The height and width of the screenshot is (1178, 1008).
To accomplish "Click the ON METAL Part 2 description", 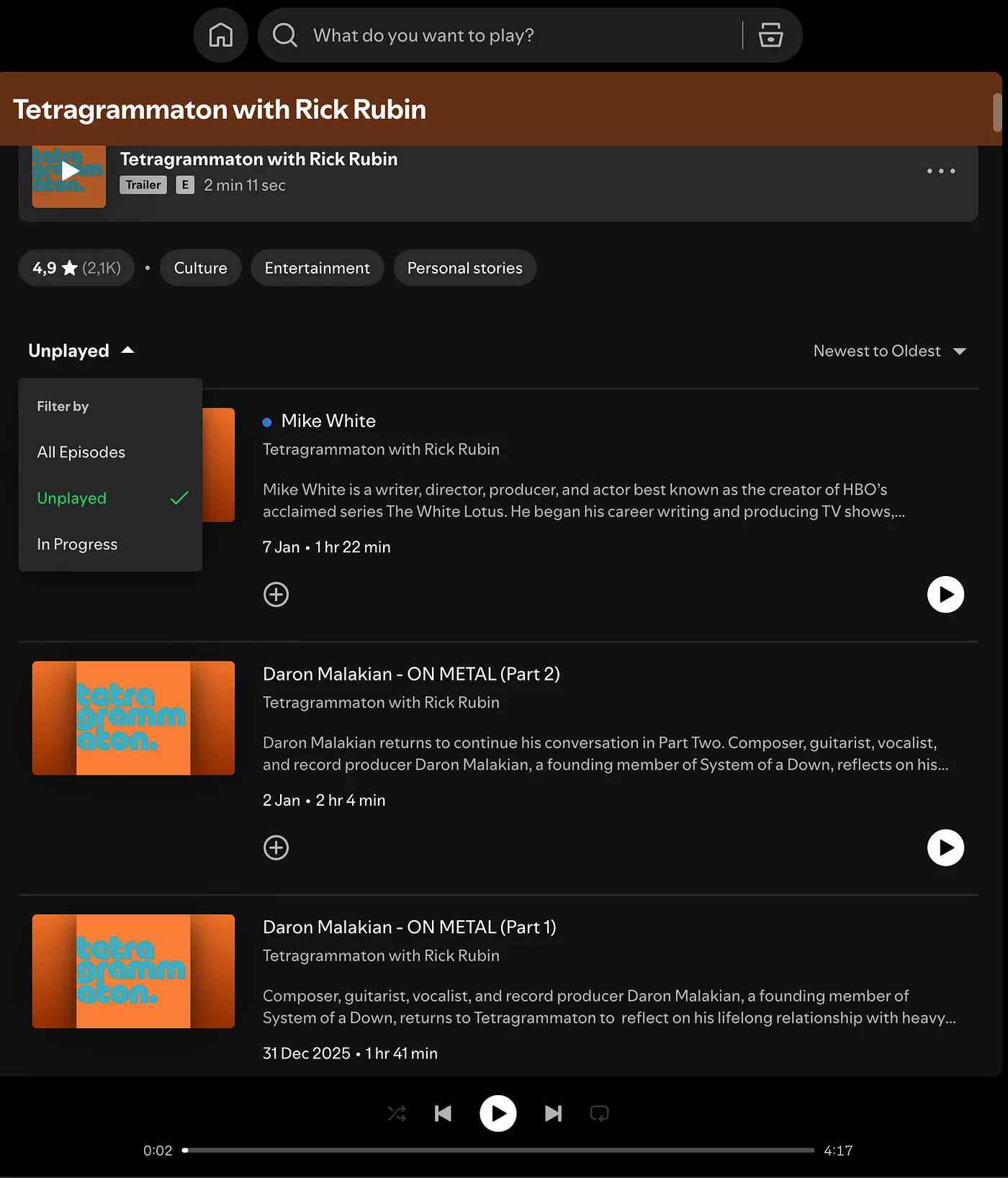I will point(606,754).
